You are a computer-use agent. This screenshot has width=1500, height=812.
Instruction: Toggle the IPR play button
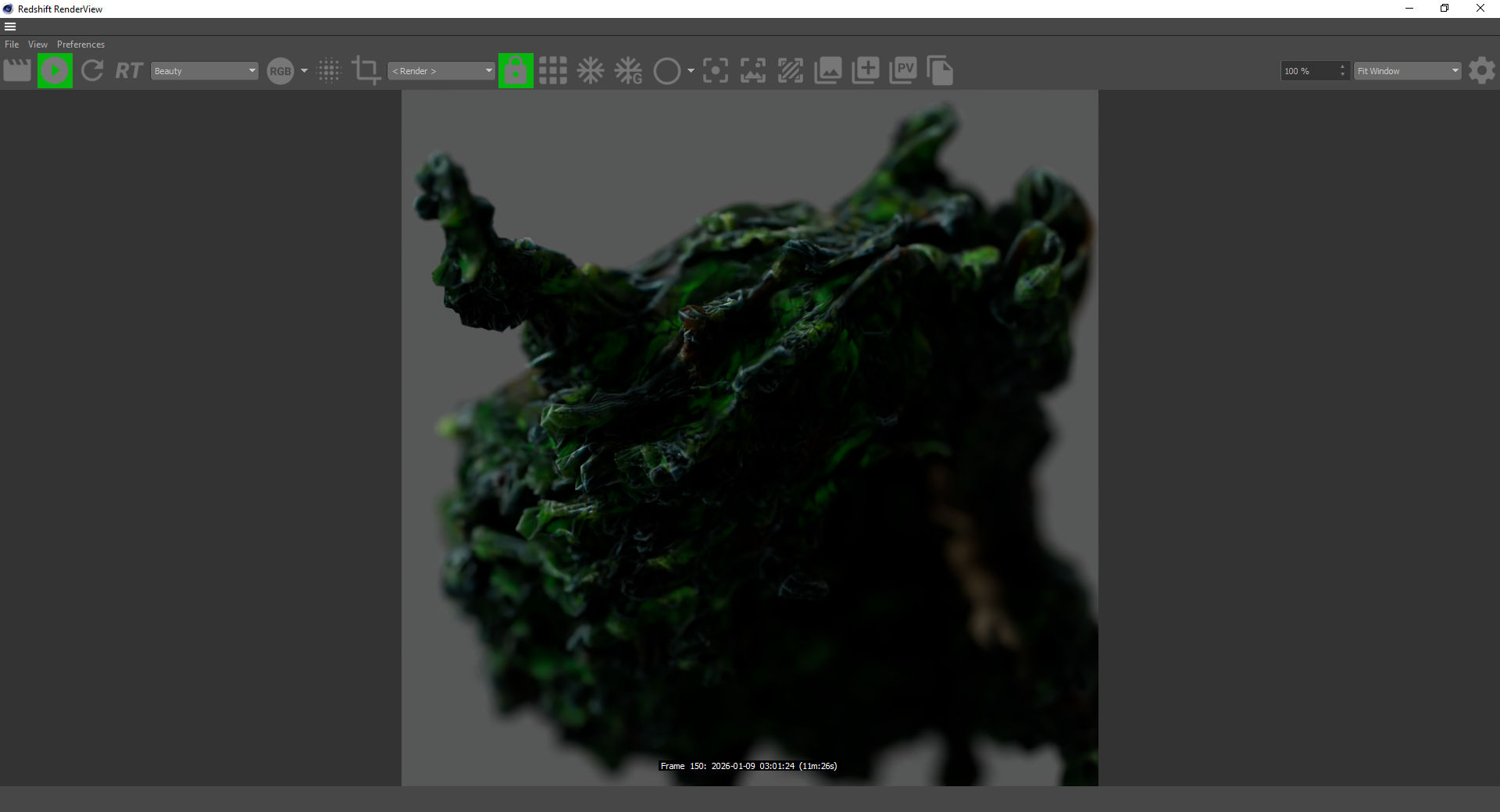pyautogui.click(x=55, y=71)
